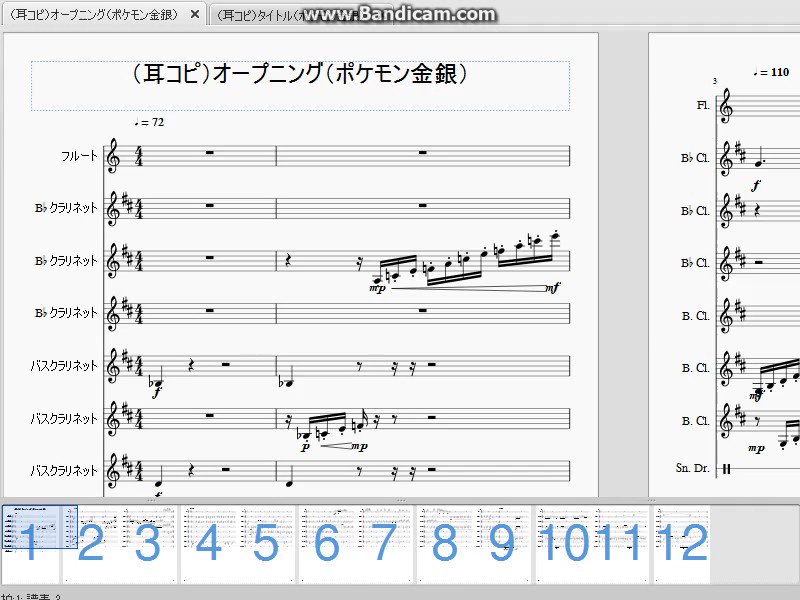The height and width of the screenshot is (600, 800).
Task: Click the Sn. Dr. staff label
Action: point(692,468)
